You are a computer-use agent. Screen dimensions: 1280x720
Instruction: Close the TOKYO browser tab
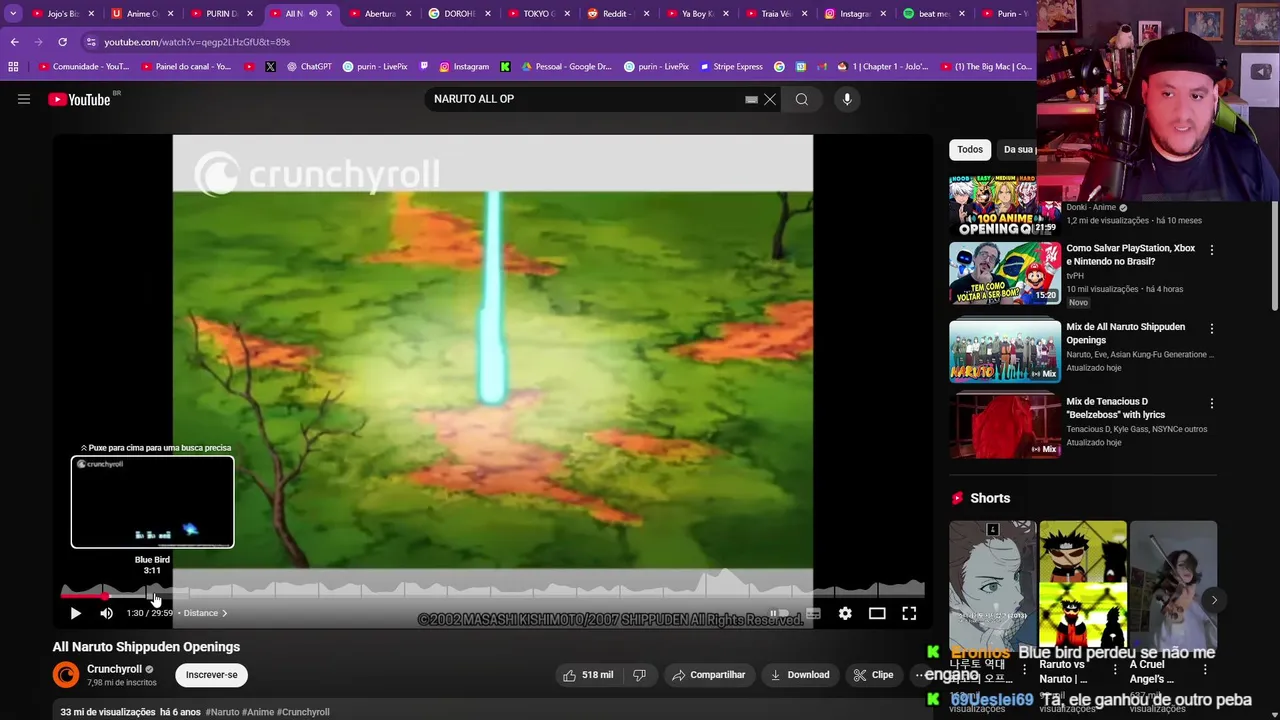pyautogui.click(x=567, y=14)
